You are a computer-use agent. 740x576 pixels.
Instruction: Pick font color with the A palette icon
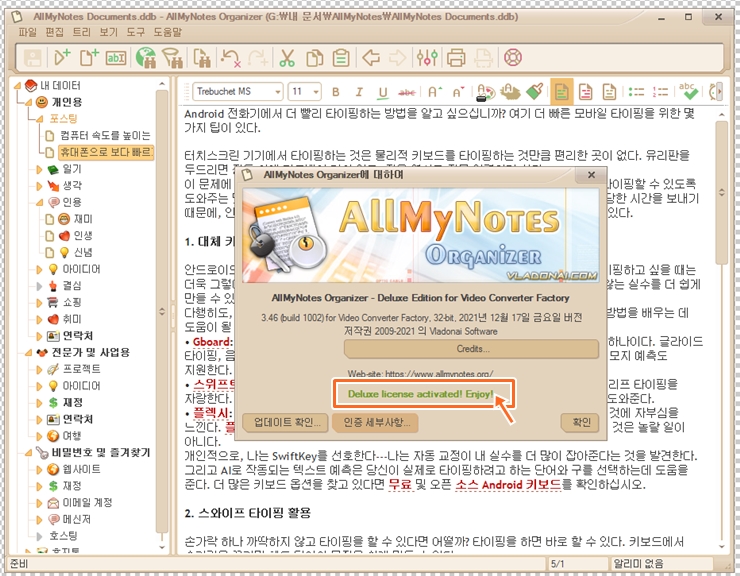pyautogui.click(x=486, y=92)
